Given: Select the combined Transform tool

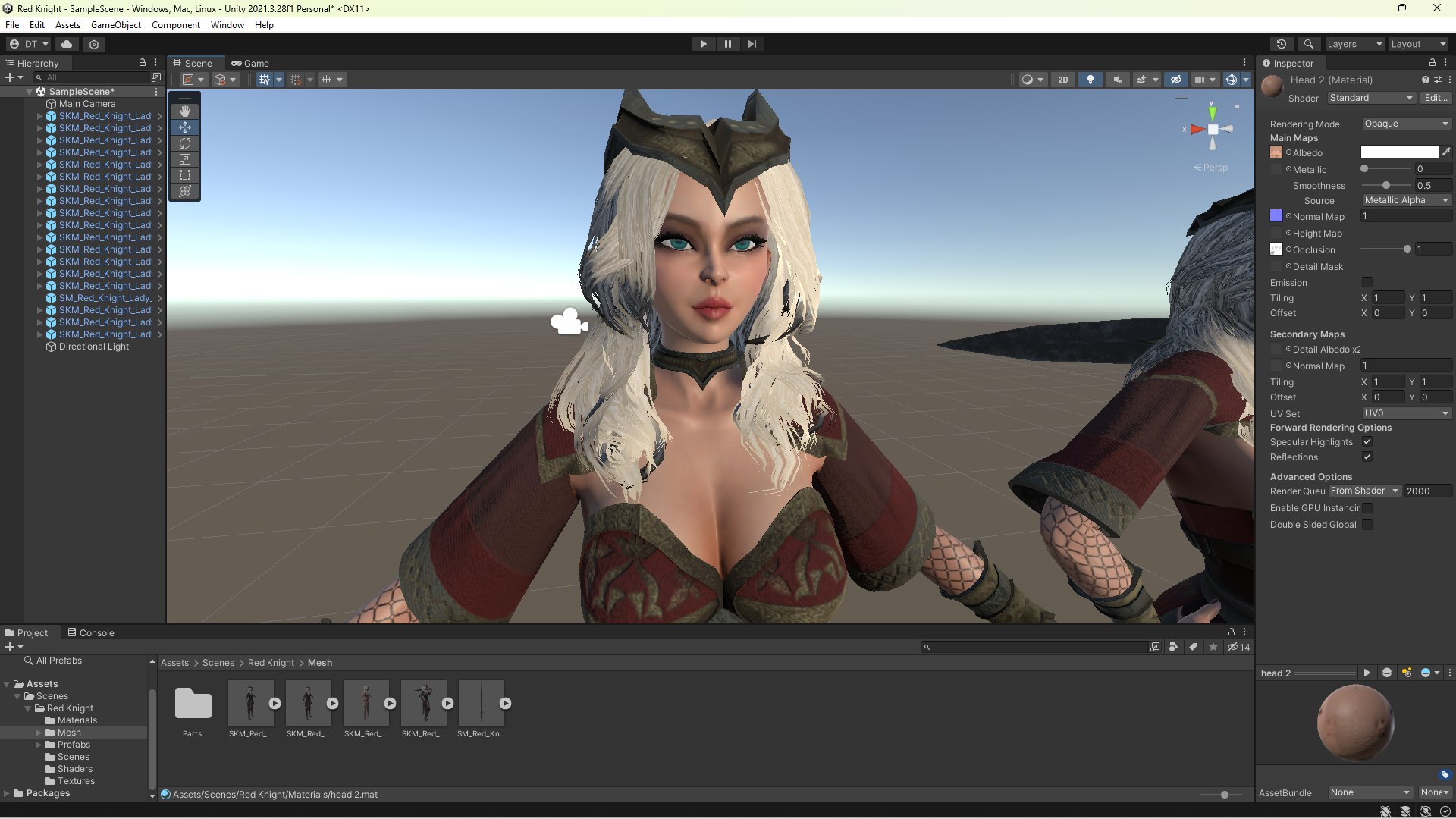Looking at the screenshot, I should (185, 191).
